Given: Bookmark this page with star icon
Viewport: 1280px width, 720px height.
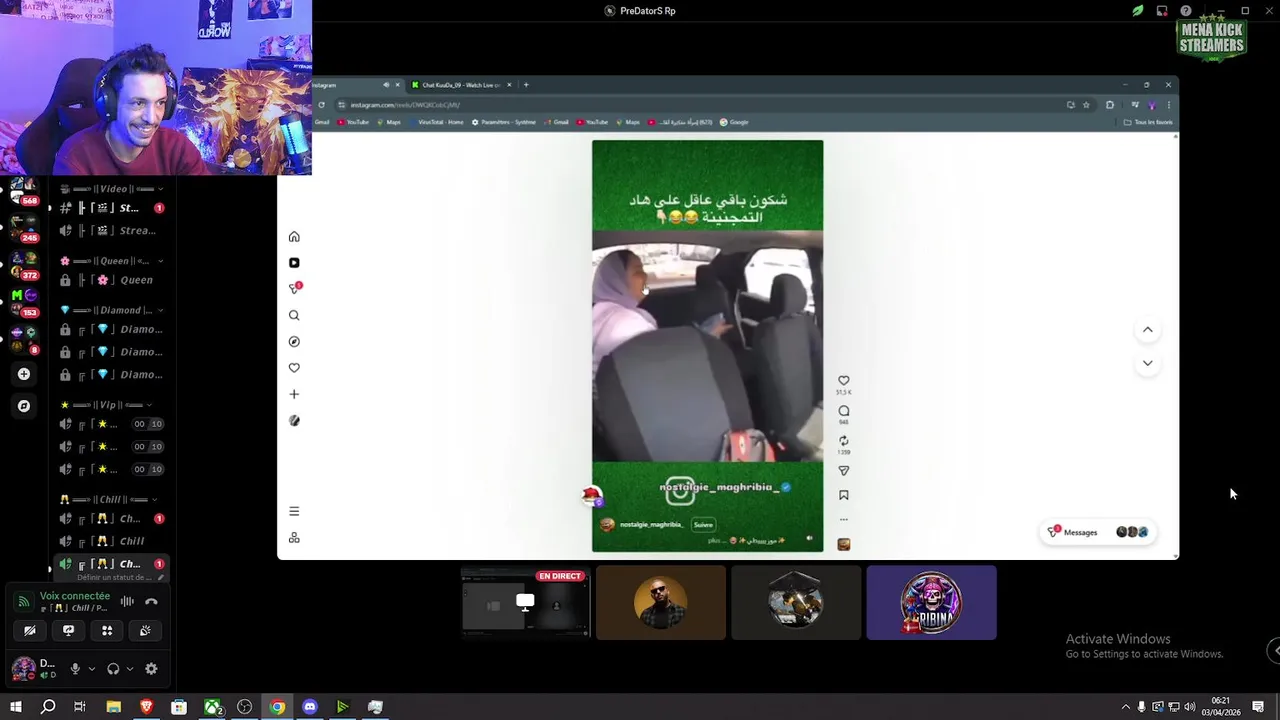Looking at the screenshot, I should (x=1086, y=105).
